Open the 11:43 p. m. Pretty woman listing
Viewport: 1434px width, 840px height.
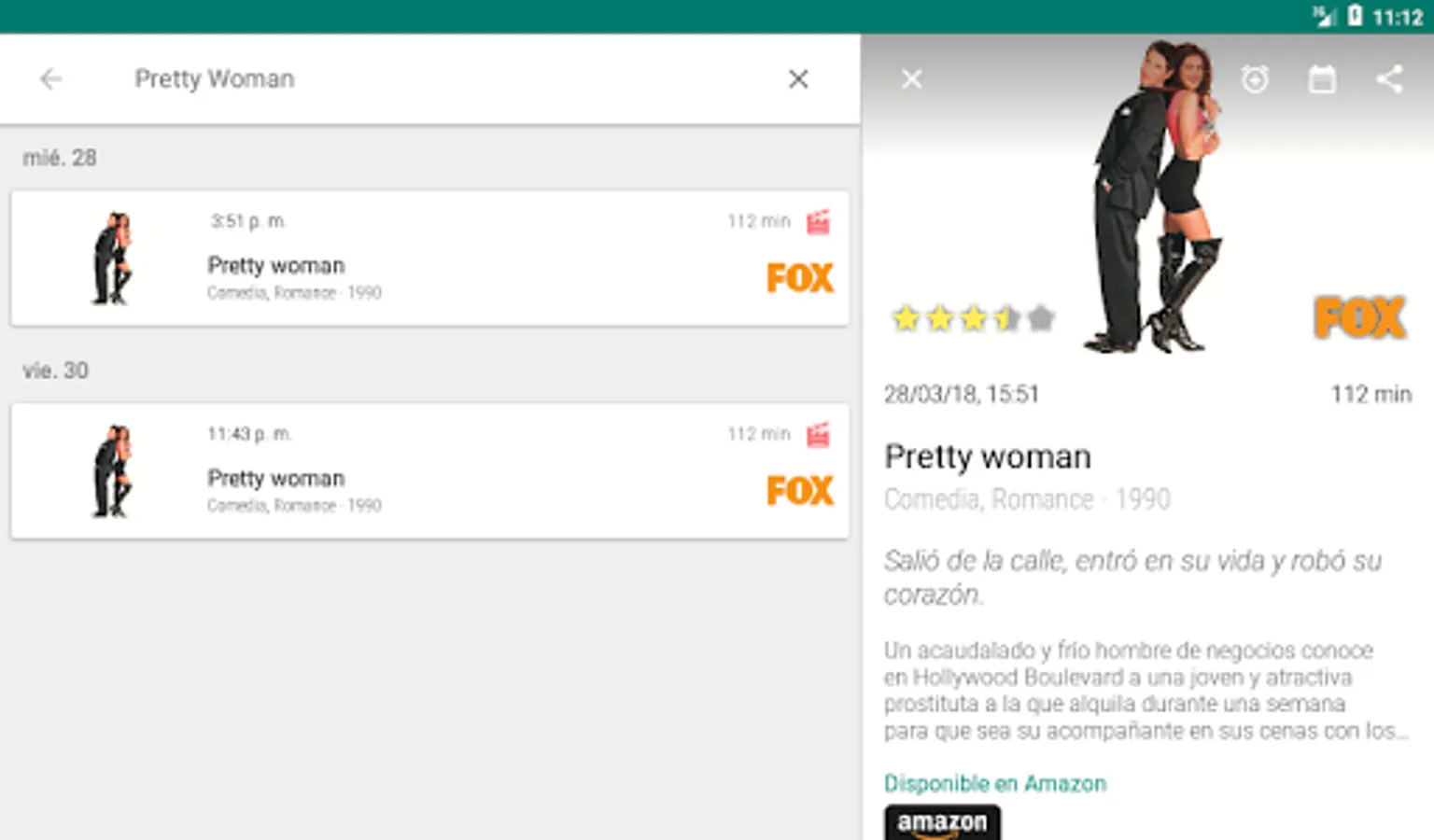coord(430,471)
